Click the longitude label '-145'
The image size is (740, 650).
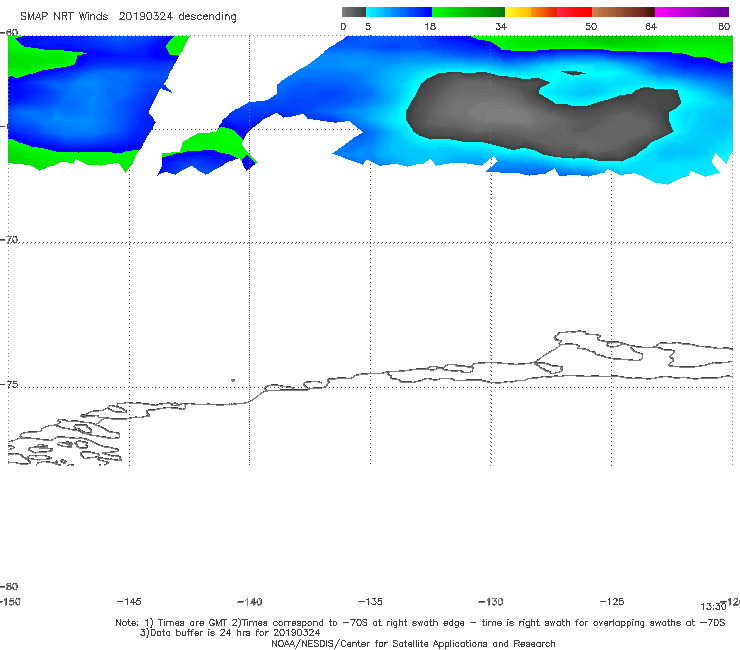click(128, 601)
